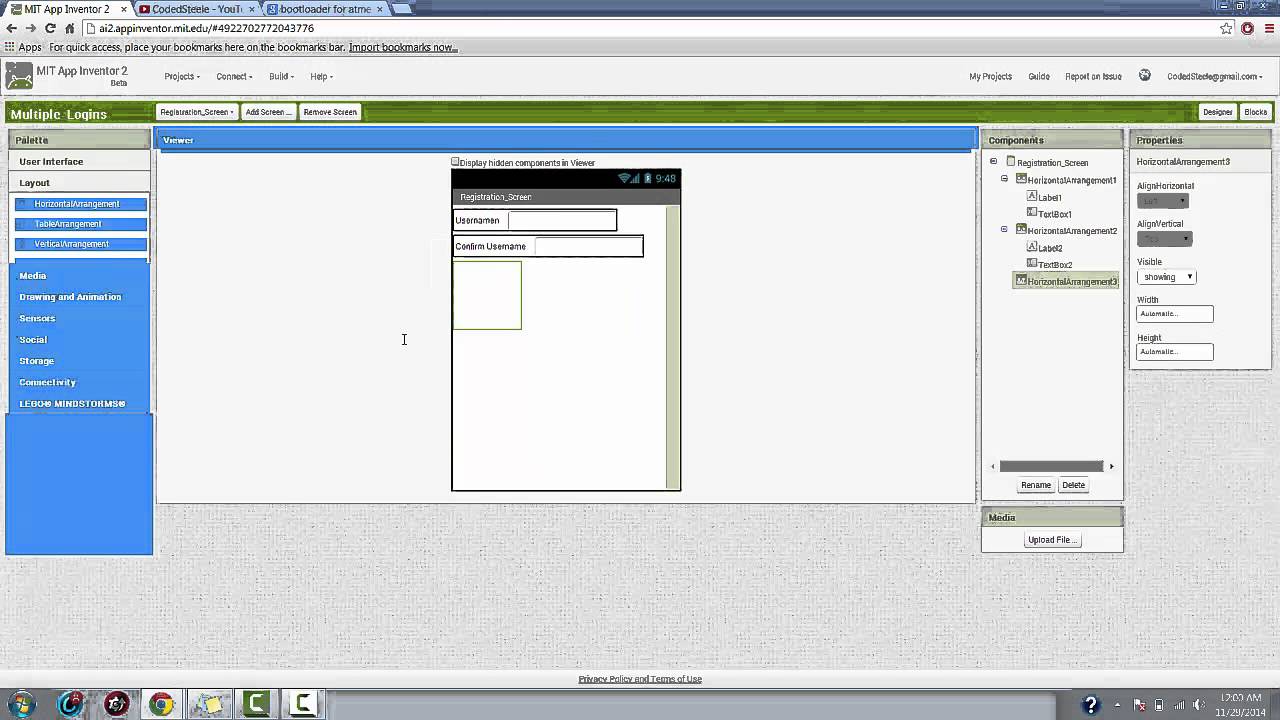This screenshot has width=1280, height=720.
Task: Click Upload File button in Media
Action: (x=1052, y=540)
